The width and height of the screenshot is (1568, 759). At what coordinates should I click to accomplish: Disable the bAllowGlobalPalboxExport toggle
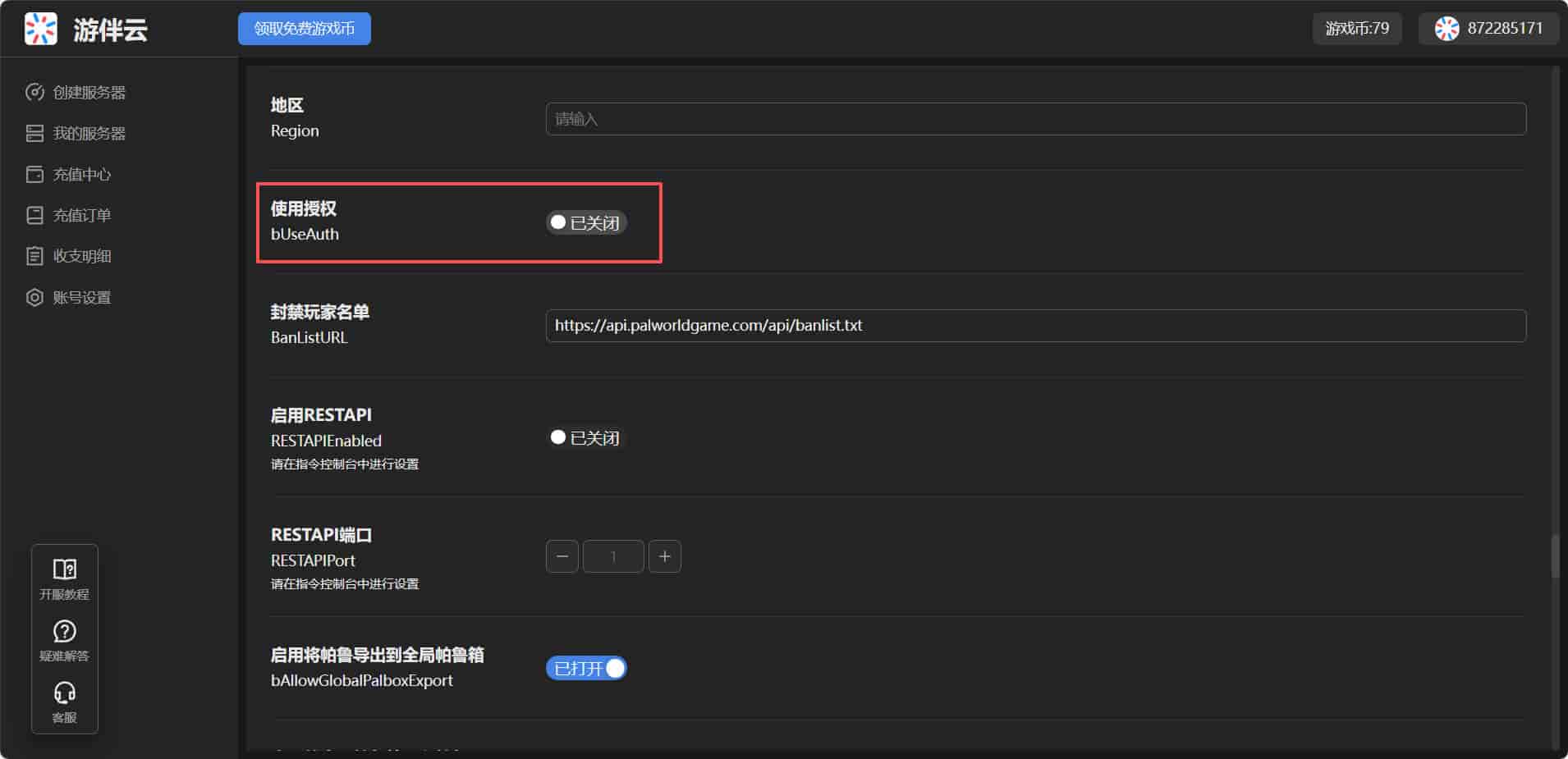pos(586,668)
